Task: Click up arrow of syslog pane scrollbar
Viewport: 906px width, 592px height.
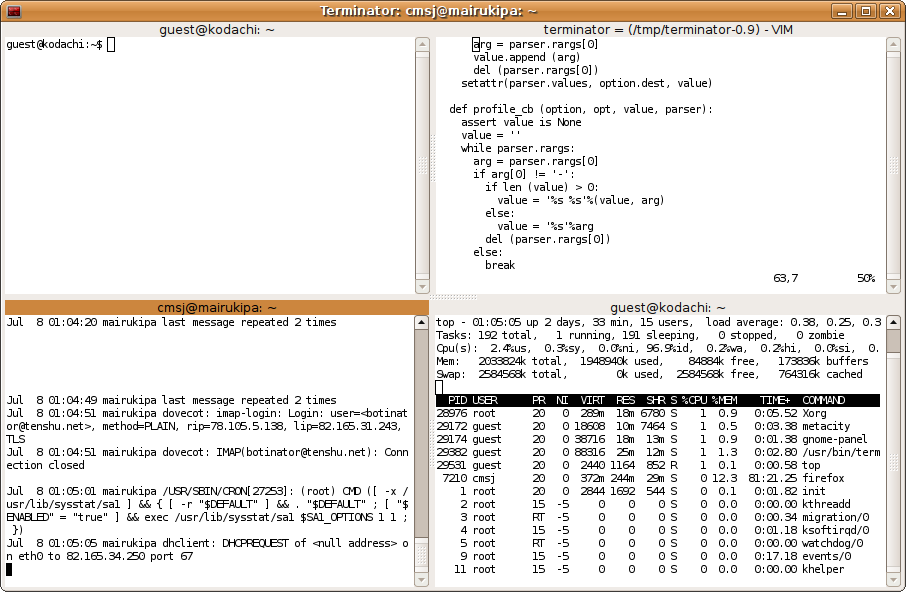Action: pos(421,324)
